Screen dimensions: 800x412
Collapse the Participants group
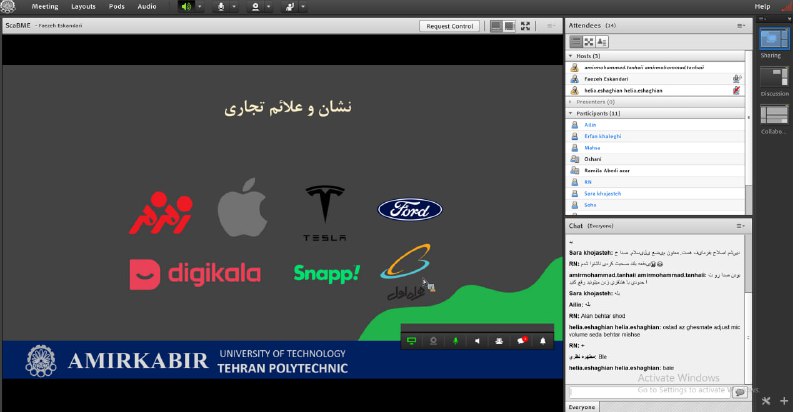[570, 113]
